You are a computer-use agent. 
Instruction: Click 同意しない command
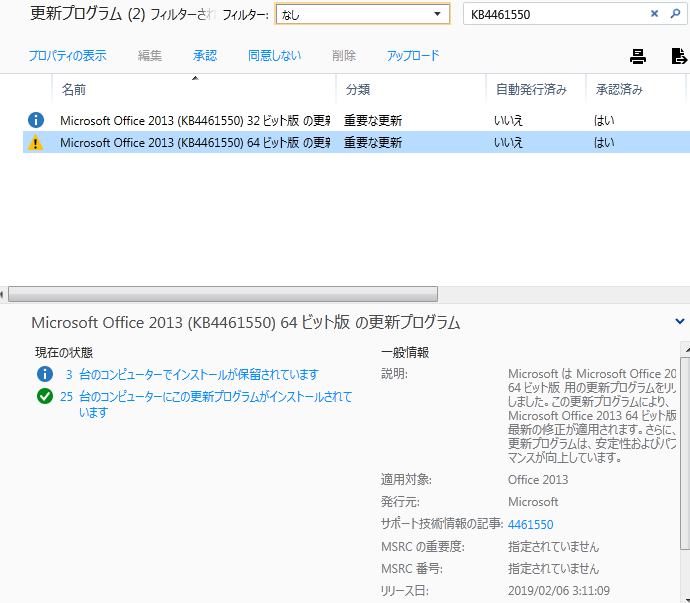(x=274, y=56)
